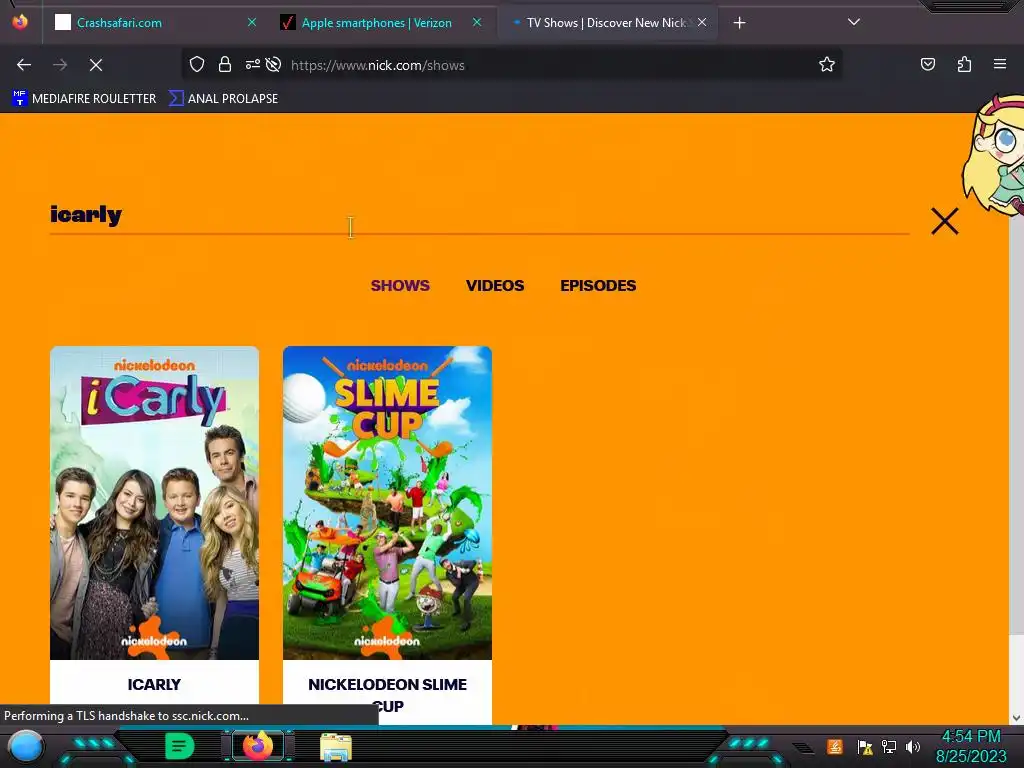The height and width of the screenshot is (768, 1024).
Task: Go back with the browser back arrow
Action: (24, 65)
